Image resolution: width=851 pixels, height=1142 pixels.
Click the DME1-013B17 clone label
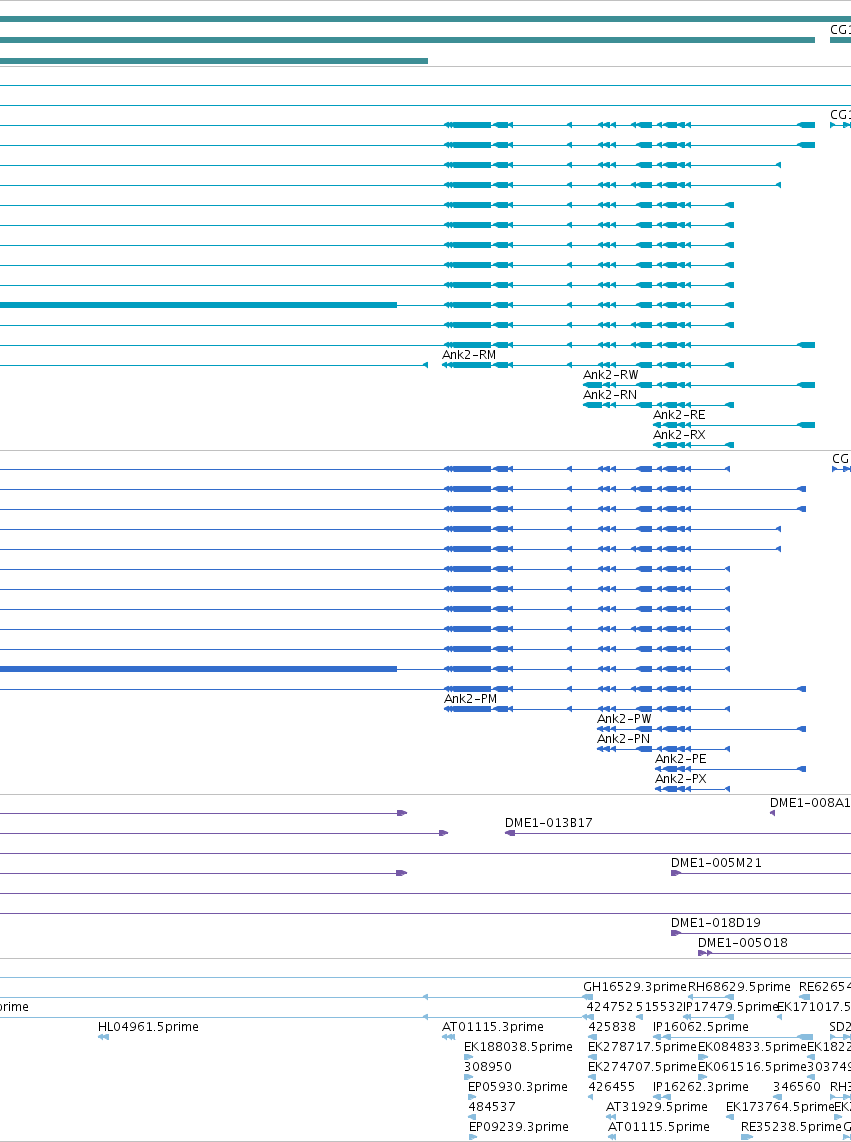click(549, 823)
